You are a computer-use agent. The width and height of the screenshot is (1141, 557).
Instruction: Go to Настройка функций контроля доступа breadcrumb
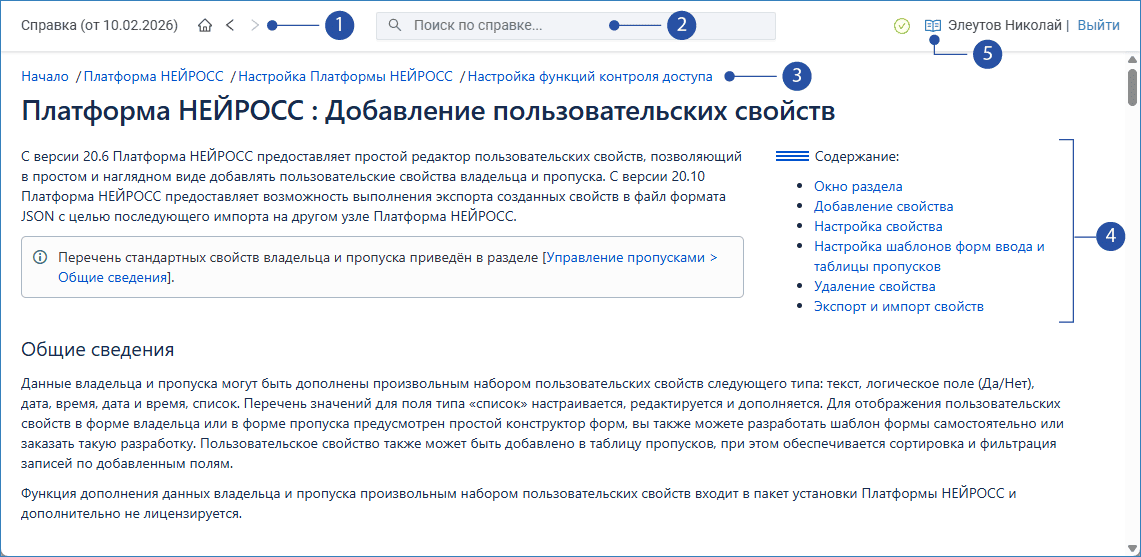click(x=590, y=76)
